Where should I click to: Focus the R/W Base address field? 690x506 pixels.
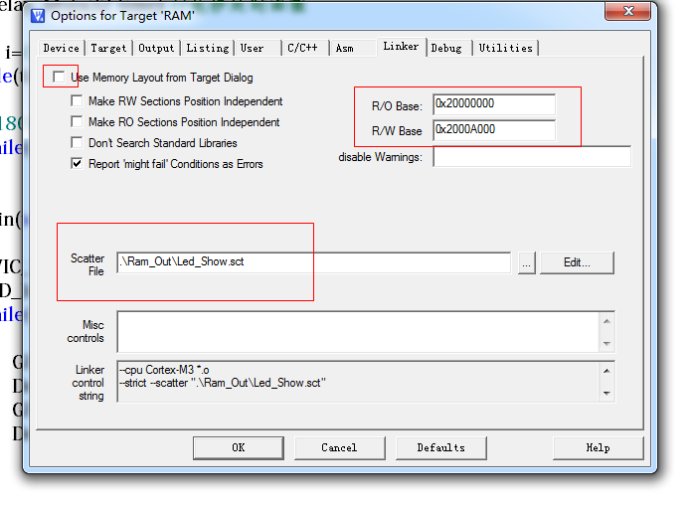[x=493, y=130]
